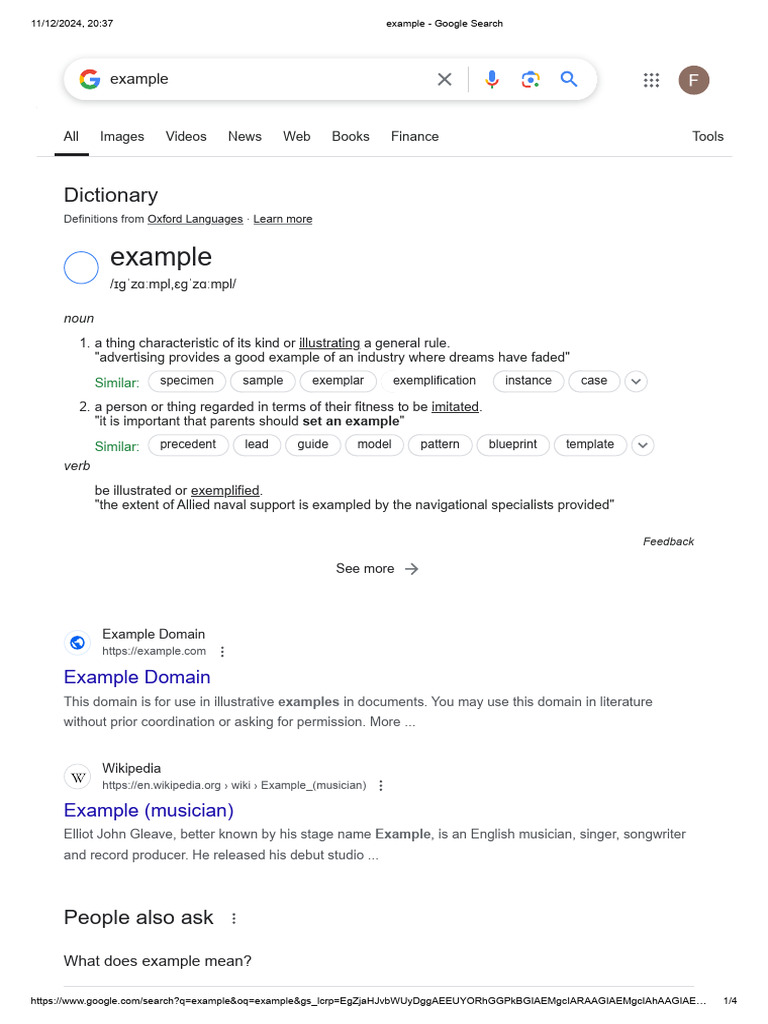Click the blue magnifier search icon
Image resolution: width=768 pixels, height=1024 pixels.
(x=569, y=80)
